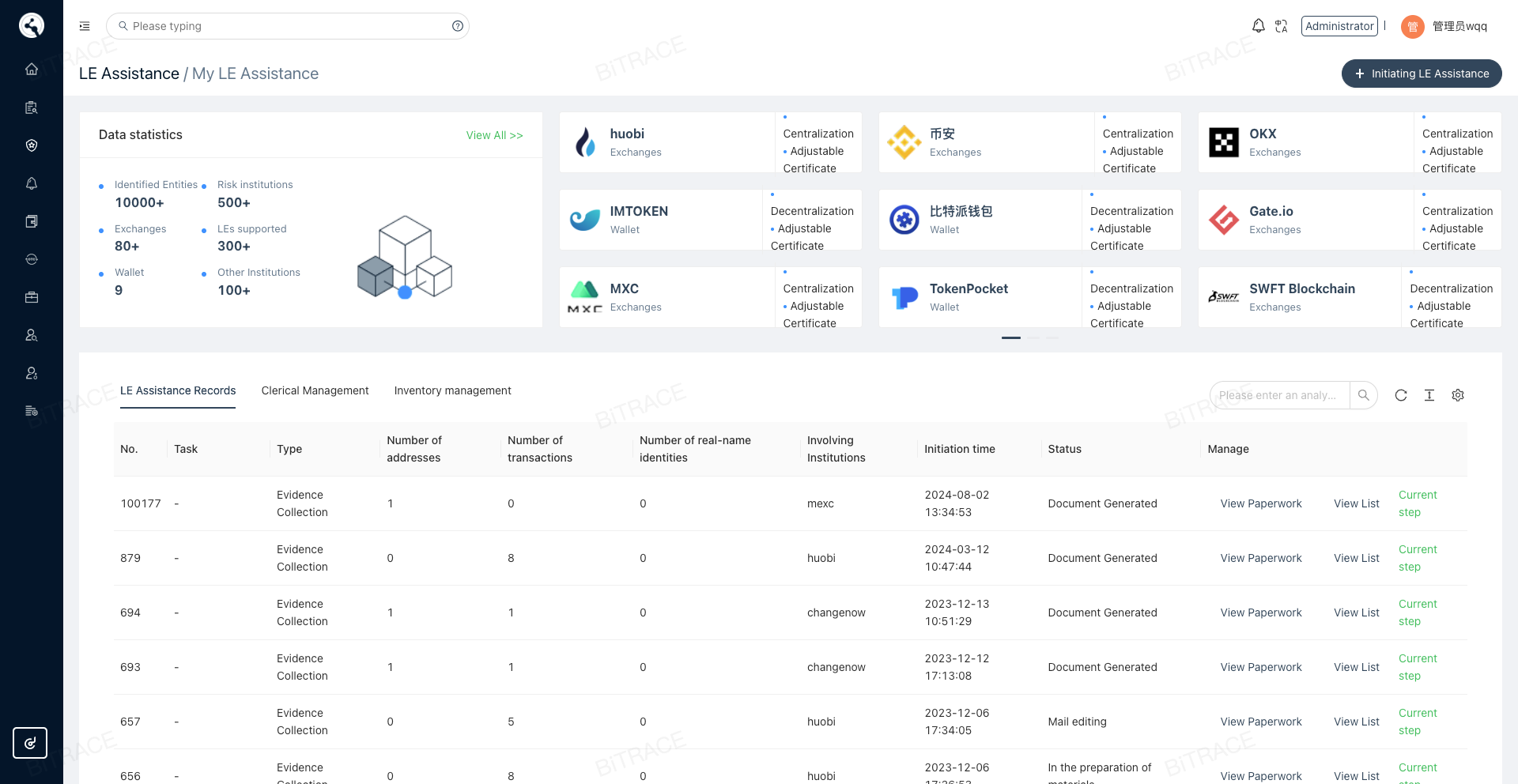1518x784 pixels.
Task: Refresh the records table
Action: click(x=1401, y=395)
